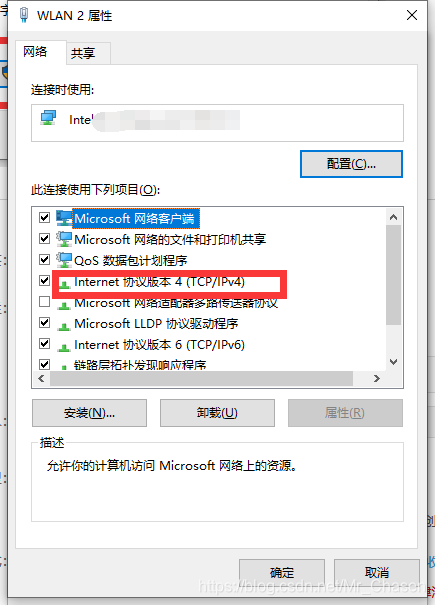Click the QoS 数据包计划程序 icon

click(64, 260)
